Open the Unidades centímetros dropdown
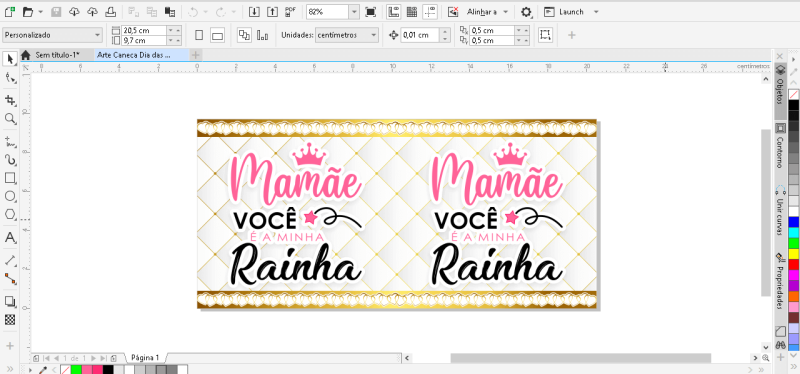This screenshot has width=800, height=374. pos(347,35)
